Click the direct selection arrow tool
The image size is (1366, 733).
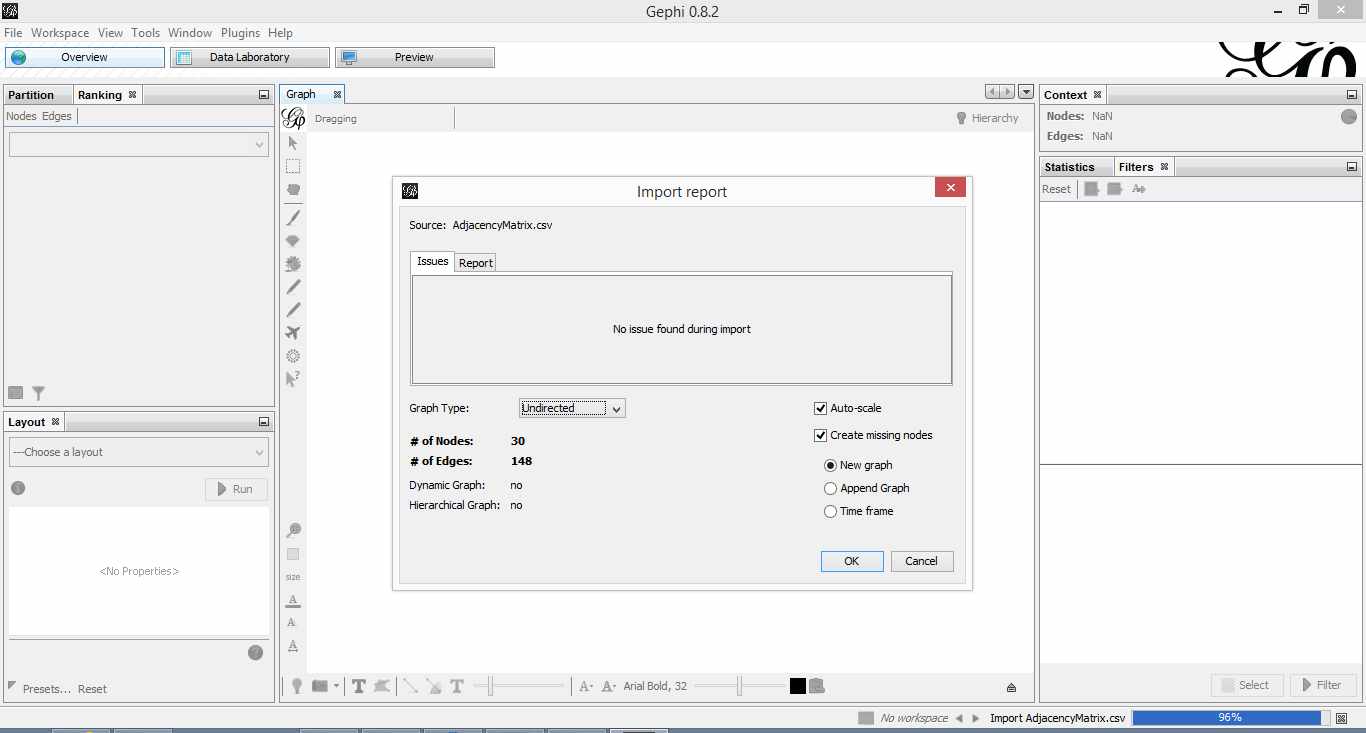coord(293,143)
